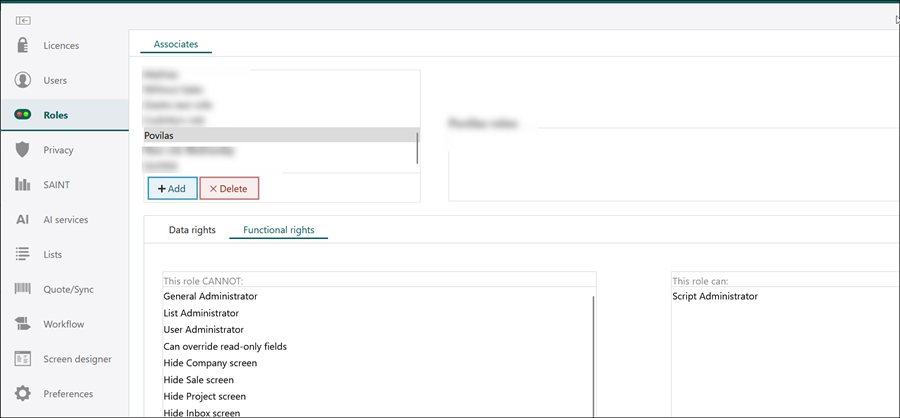Select General Administrator in the CANNOT list

coord(210,296)
